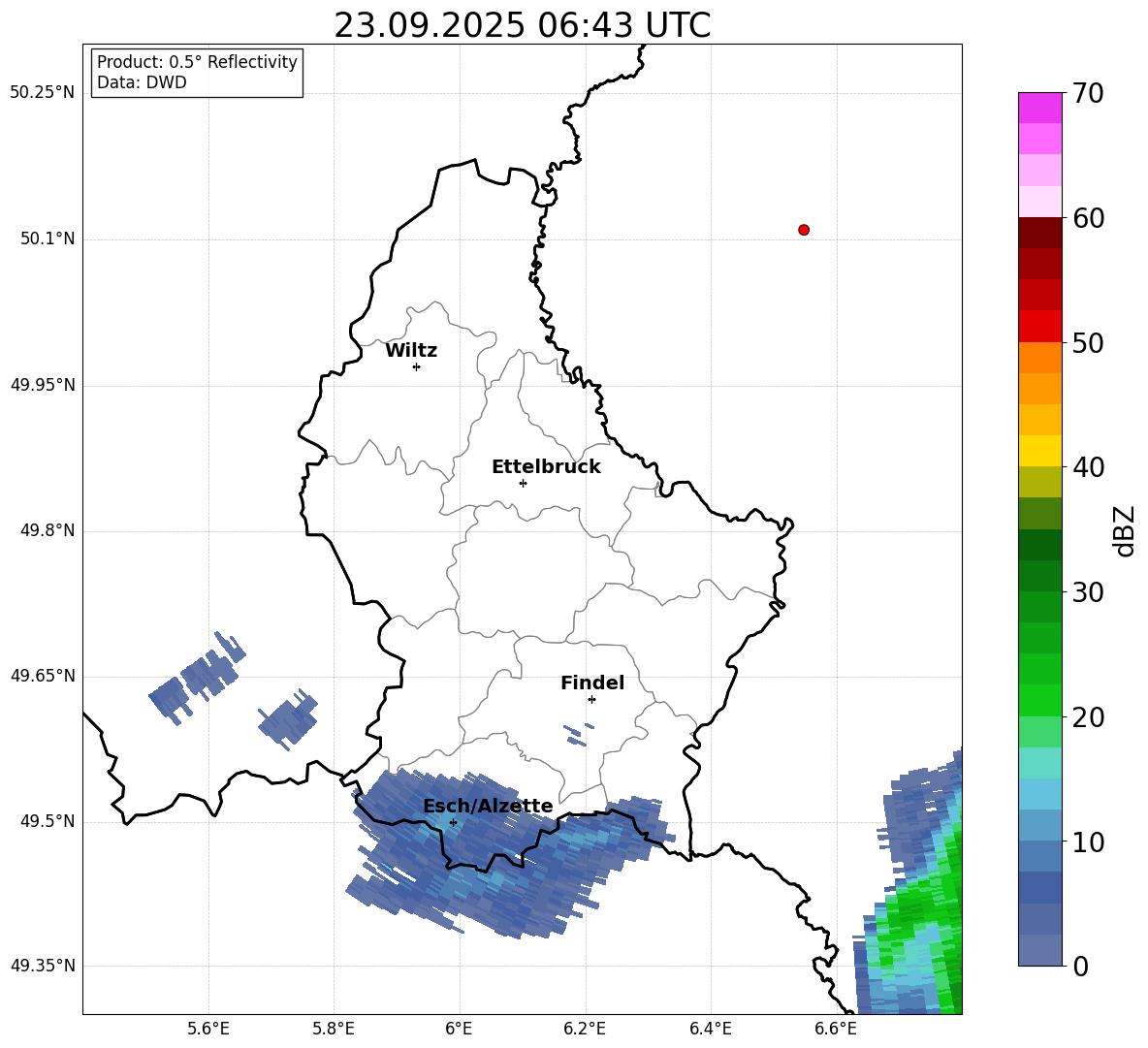This screenshot has width=1148, height=1048.
Task: Click the 70 tick label on colorbar
Action: click(1088, 94)
